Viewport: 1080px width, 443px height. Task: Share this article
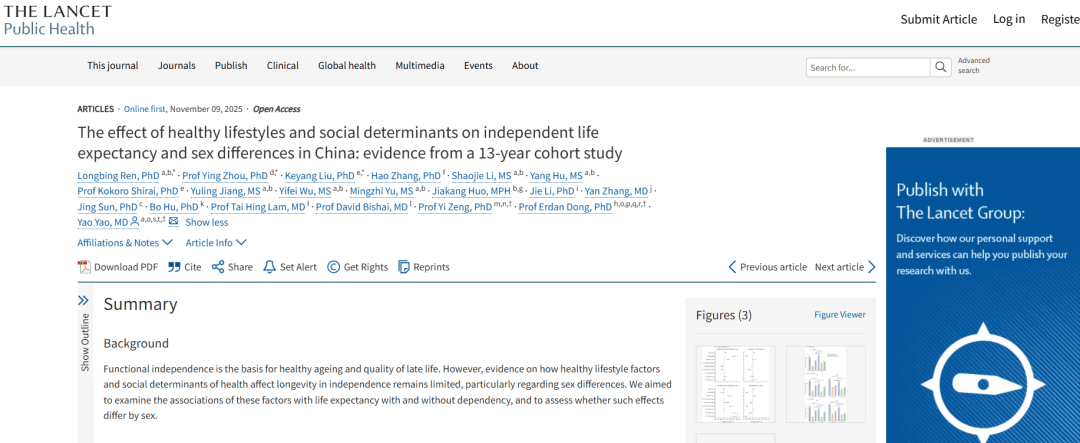[x=232, y=267]
